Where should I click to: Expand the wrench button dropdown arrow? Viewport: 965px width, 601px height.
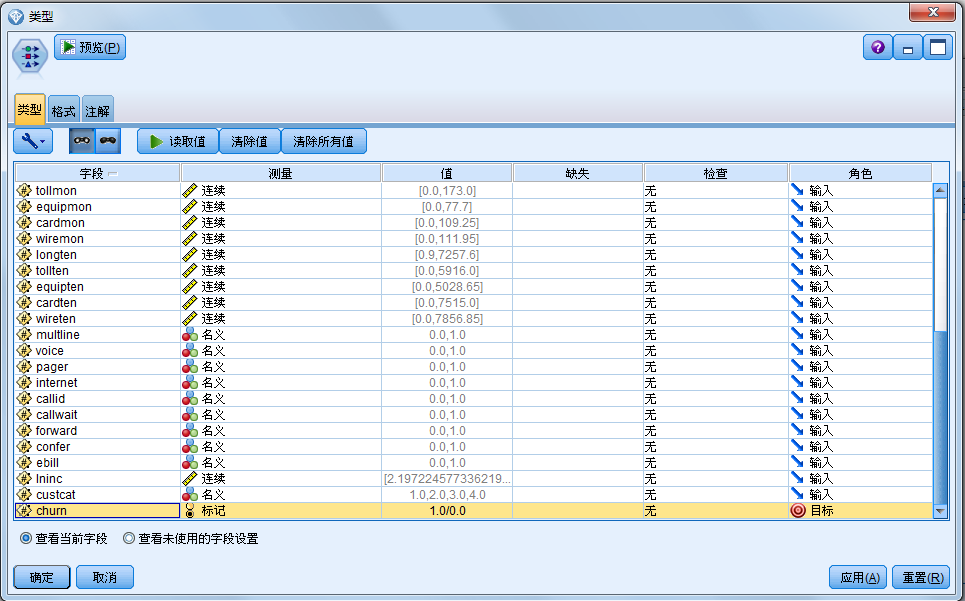[x=42, y=140]
